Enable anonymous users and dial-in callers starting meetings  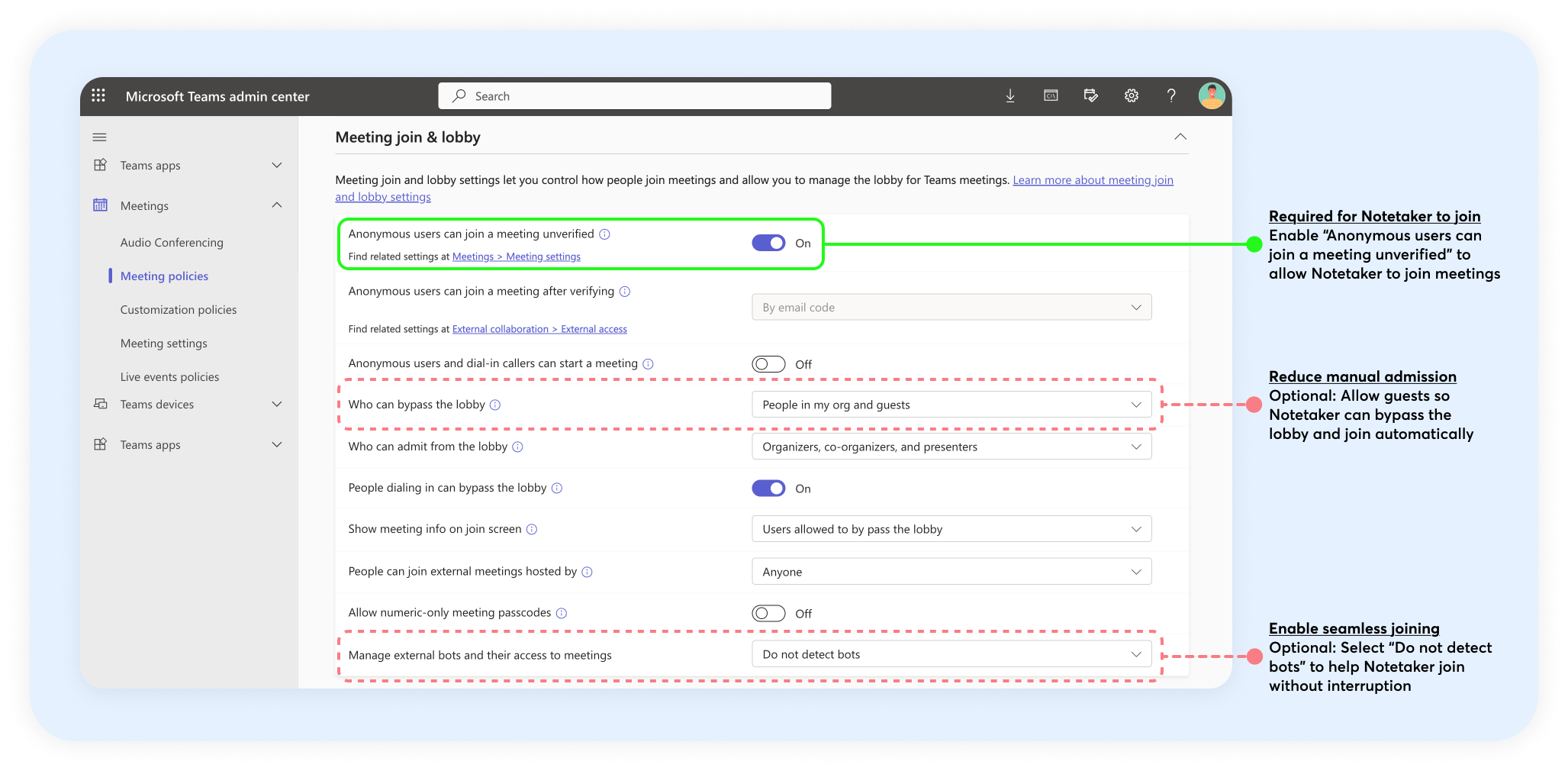click(x=768, y=364)
